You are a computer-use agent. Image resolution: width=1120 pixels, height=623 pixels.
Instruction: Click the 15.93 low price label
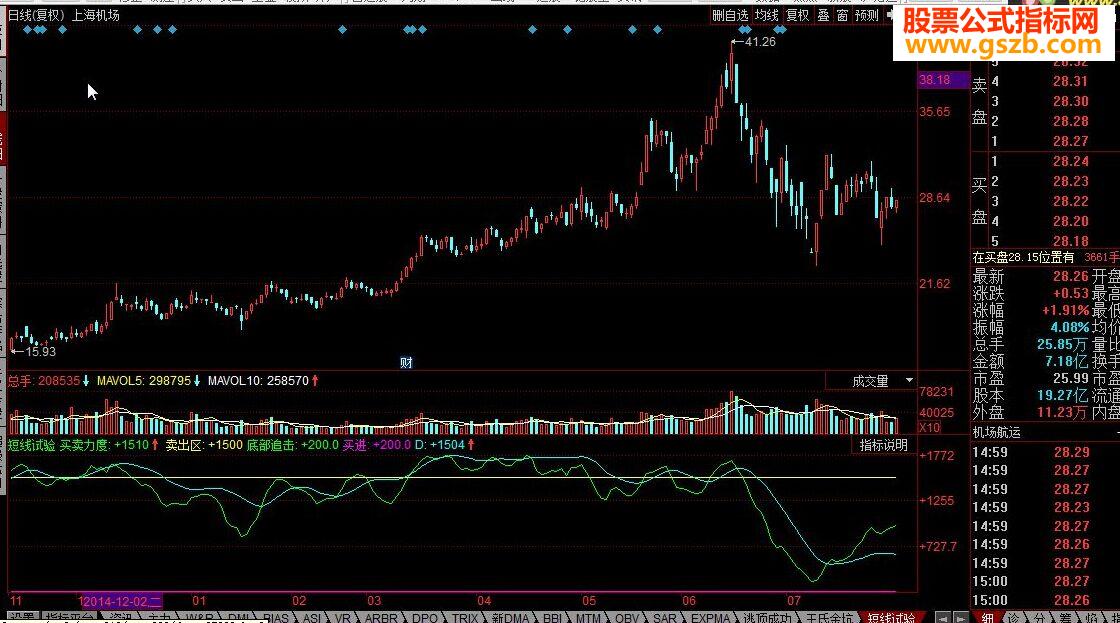40,352
